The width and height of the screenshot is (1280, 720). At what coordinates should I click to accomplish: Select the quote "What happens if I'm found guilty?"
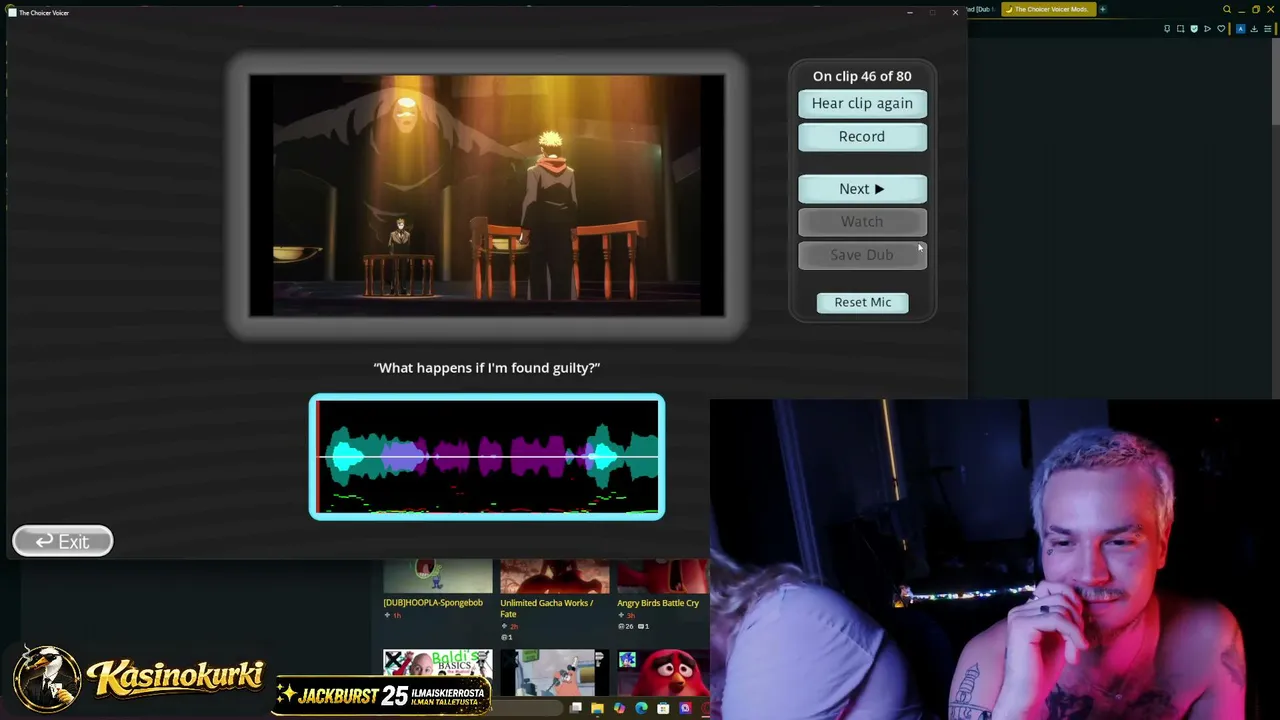pyautogui.click(x=487, y=368)
